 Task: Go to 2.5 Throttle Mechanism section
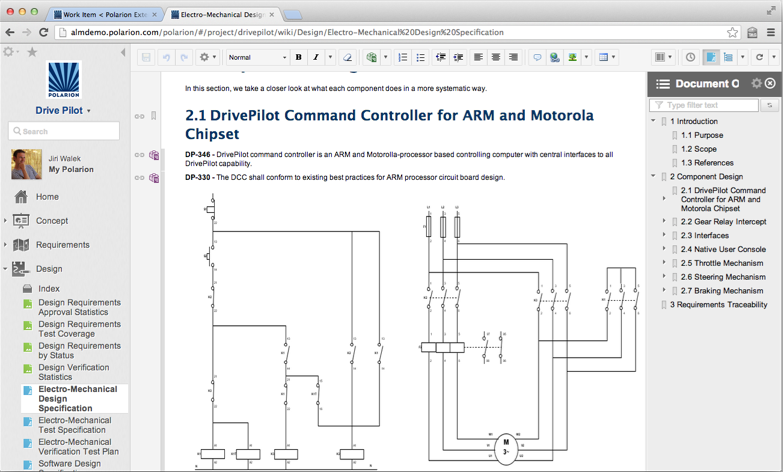point(722,263)
